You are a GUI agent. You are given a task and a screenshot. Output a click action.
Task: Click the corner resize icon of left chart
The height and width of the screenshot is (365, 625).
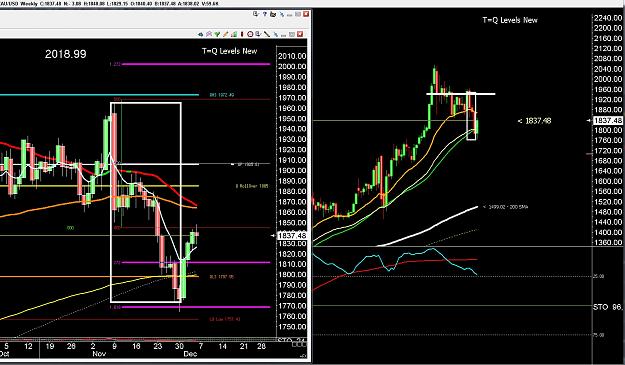303,355
